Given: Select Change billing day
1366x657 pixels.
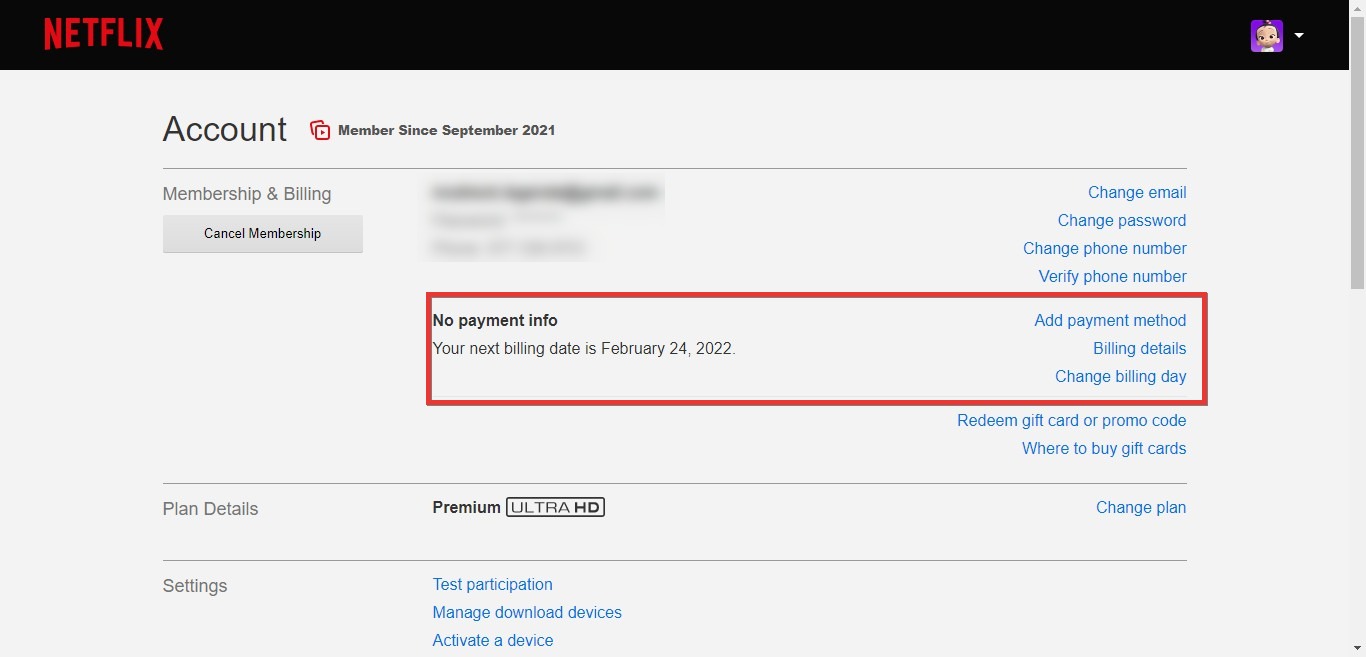Looking at the screenshot, I should (x=1120, y=376).
